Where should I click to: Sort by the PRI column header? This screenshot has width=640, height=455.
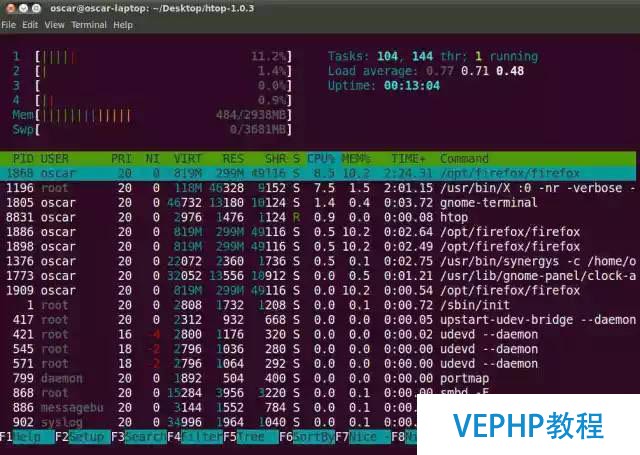coord(121,158)
